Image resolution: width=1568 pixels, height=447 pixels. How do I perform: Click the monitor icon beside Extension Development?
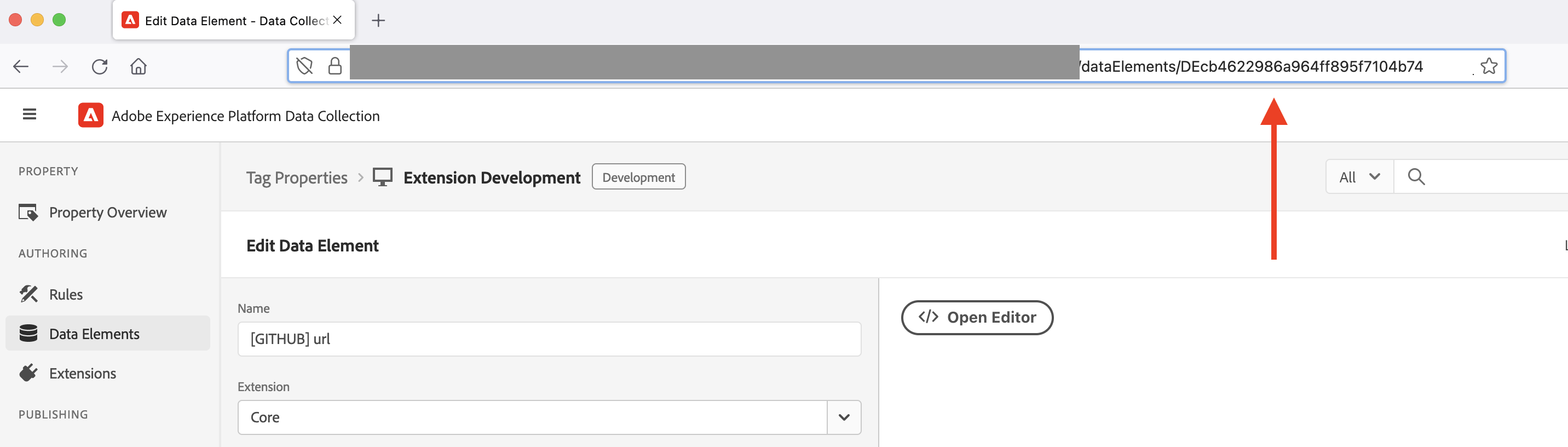click(382, 177)
